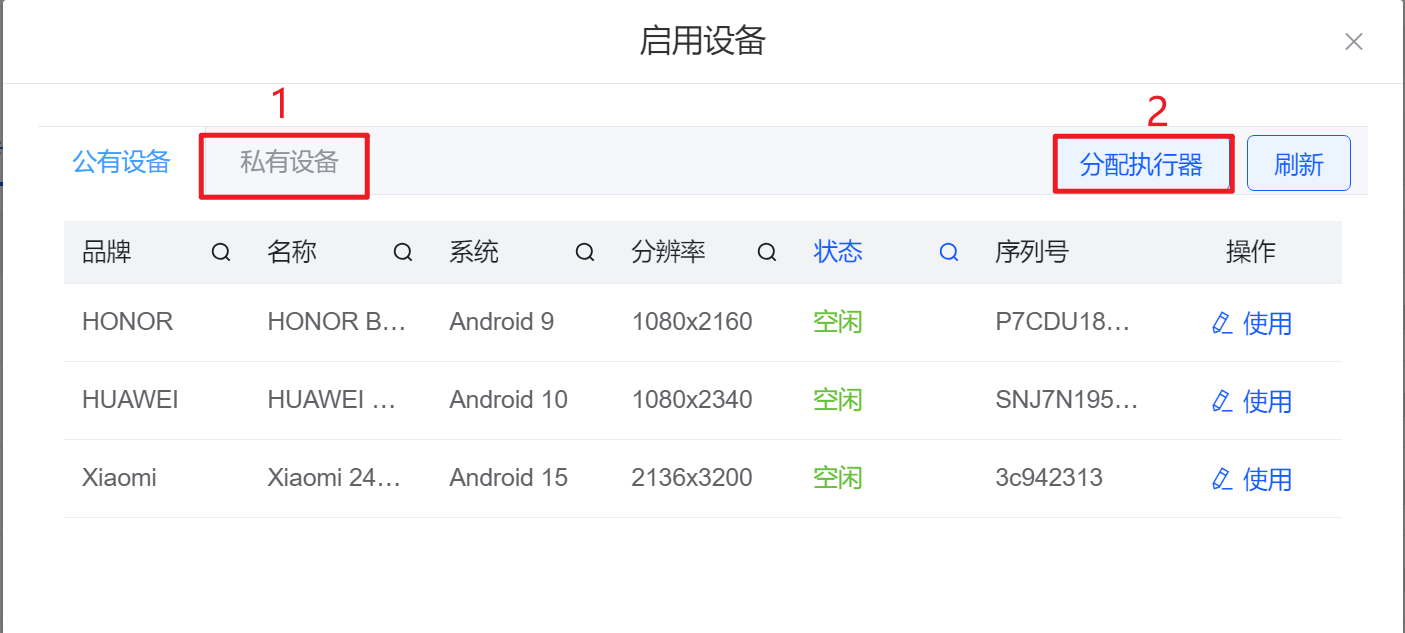
Task: Click 使用 link for the HONOR device
Action: (x=1267, y=323)
